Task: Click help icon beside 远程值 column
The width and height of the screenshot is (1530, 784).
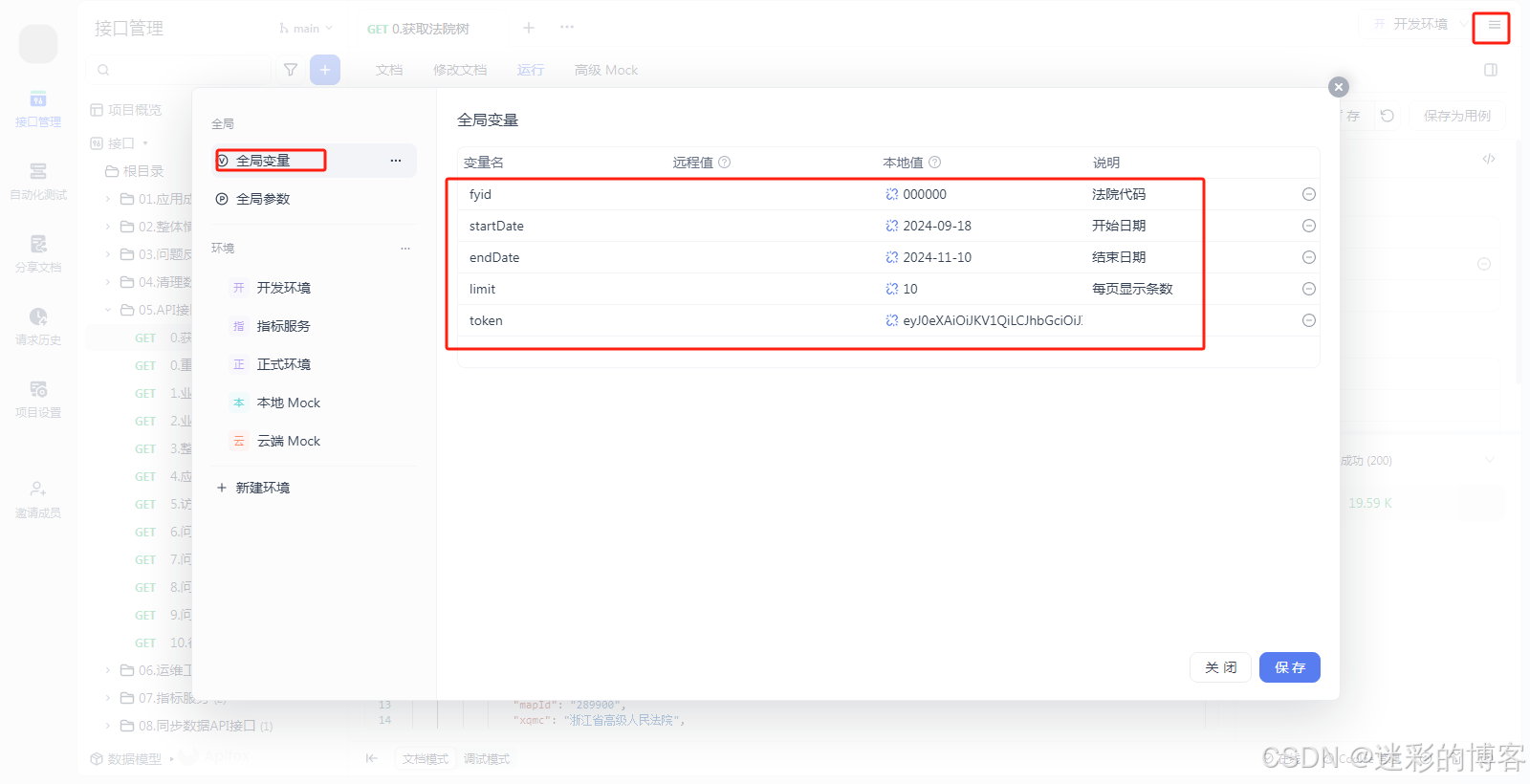Action: click(x=725, y=163)
